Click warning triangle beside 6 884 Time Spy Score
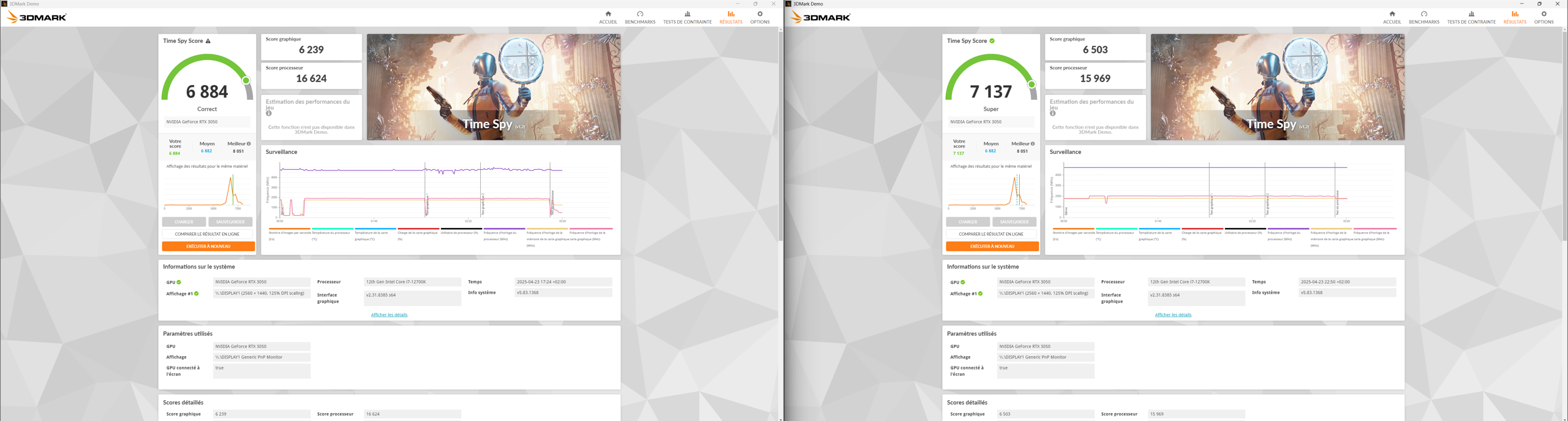This screenshot has height=421, width=1568. (x=208, y=41)
